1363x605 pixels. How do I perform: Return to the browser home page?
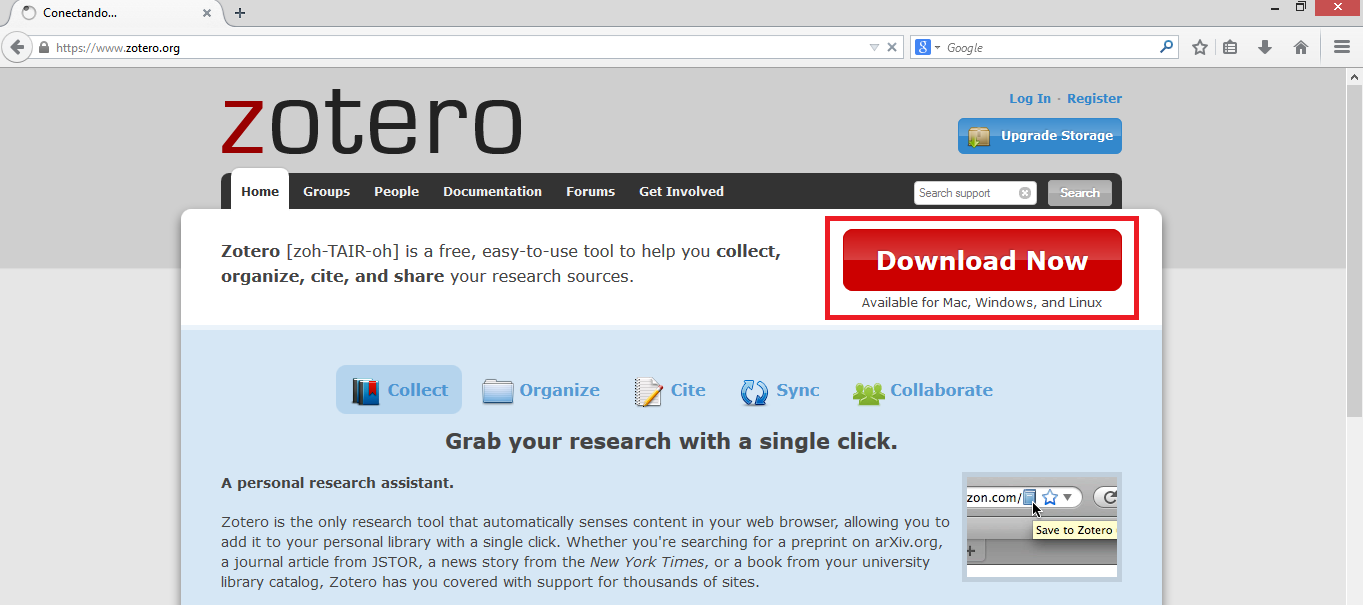pyautogui.click(x=1302, y=46)
